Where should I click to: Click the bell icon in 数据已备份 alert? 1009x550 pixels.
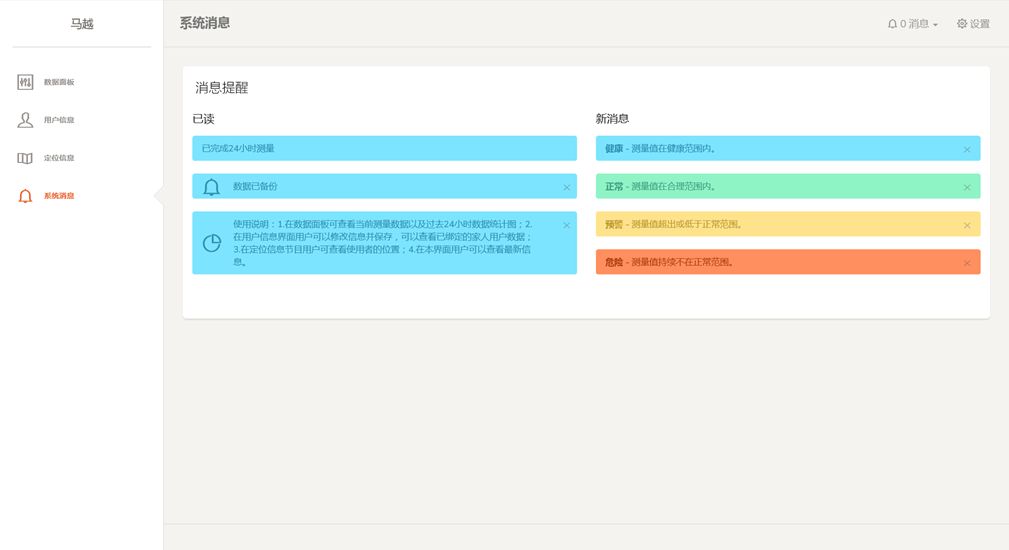pos(211,187)
